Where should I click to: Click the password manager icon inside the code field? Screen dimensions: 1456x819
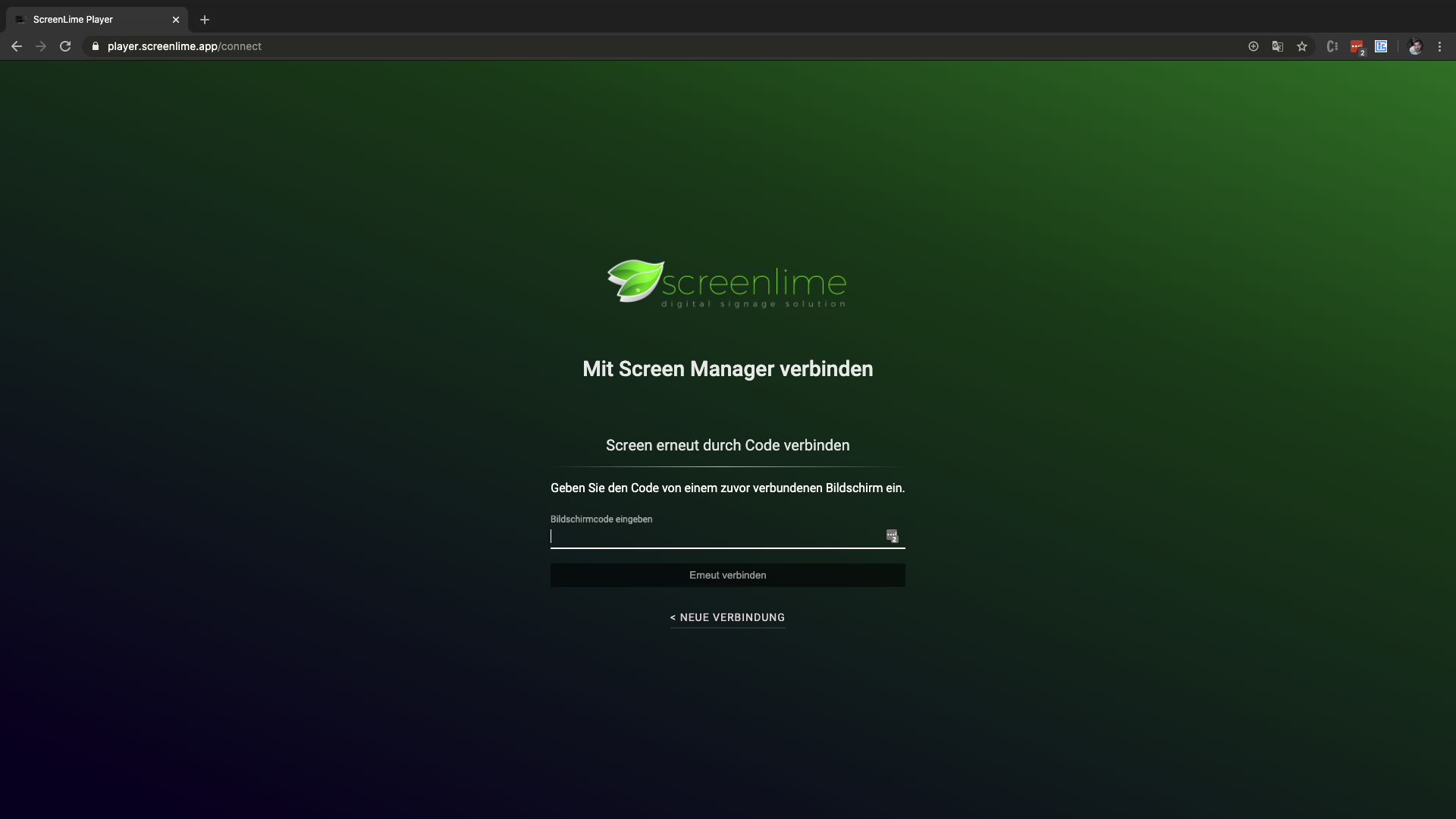(892, 536)
